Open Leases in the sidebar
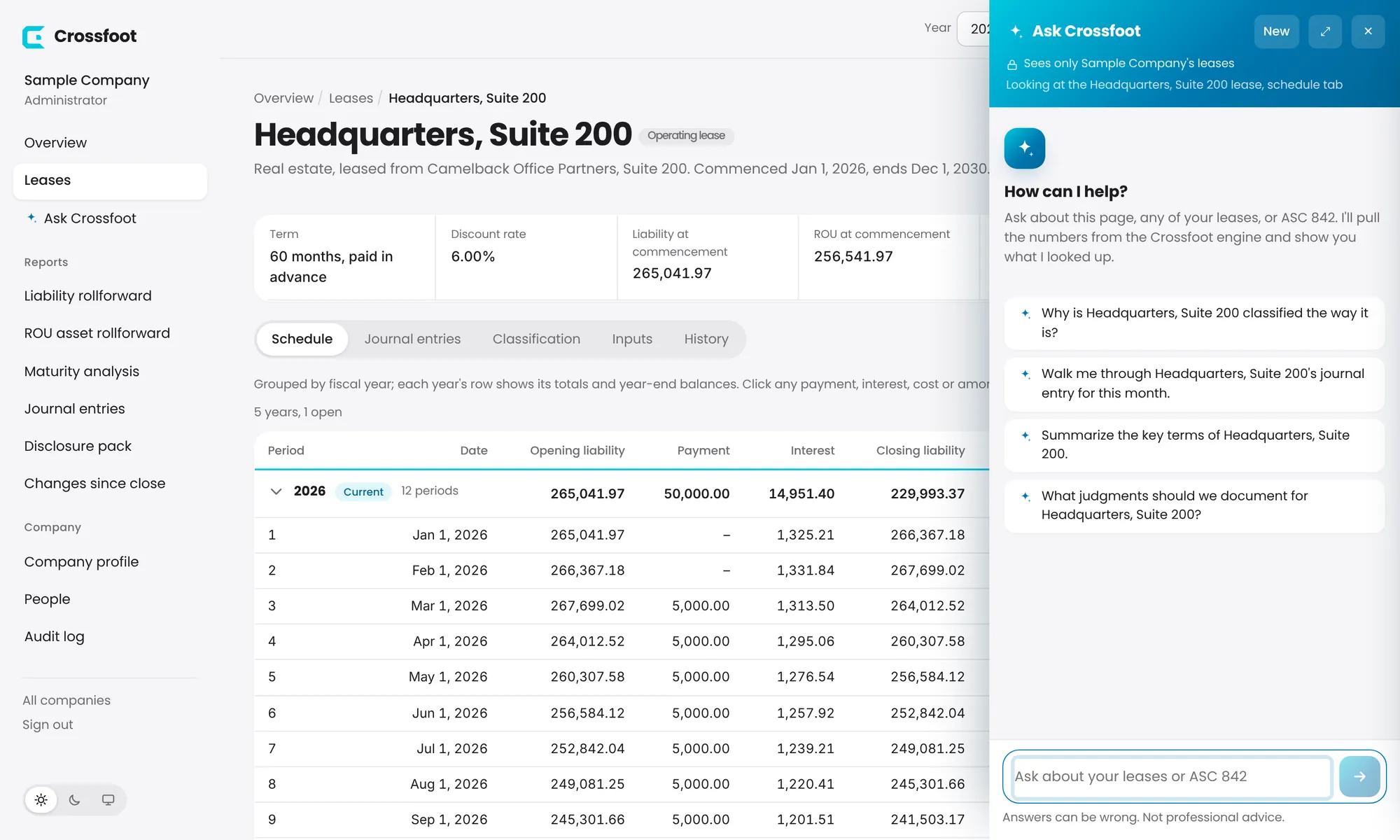Image resolution: width=1400 pixels, height=840 pixels. pos(110,181)
